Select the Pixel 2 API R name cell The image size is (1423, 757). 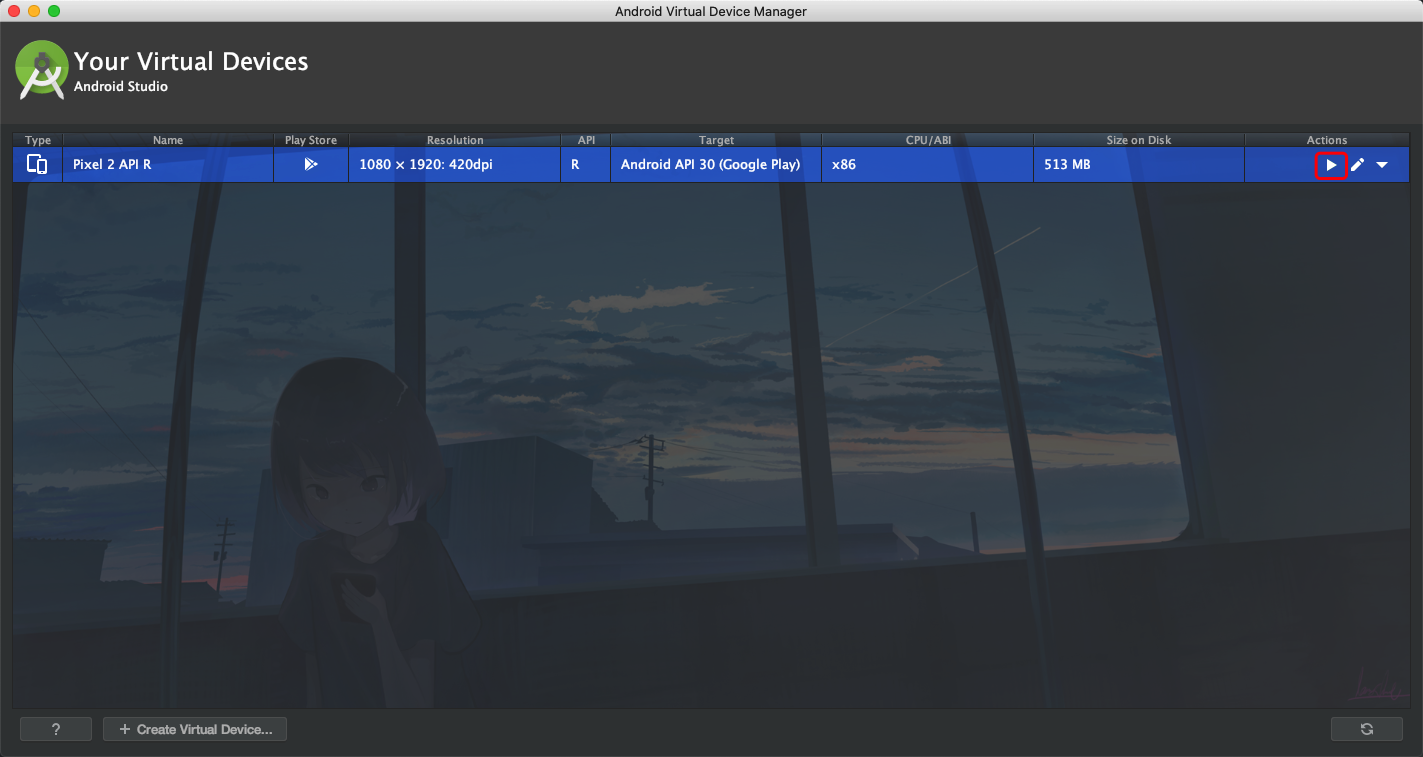[x=168, y=164]
